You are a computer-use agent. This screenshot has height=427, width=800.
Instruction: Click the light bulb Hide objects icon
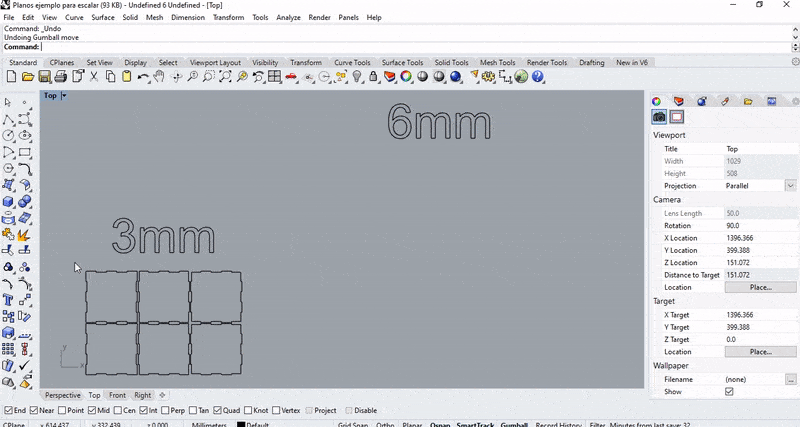pos(357,77)
